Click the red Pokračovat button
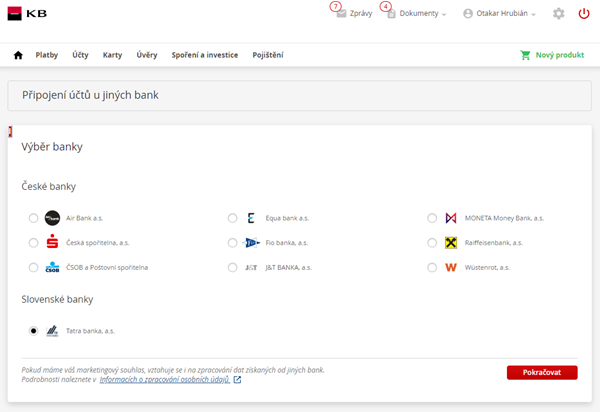 pos(542,372)
